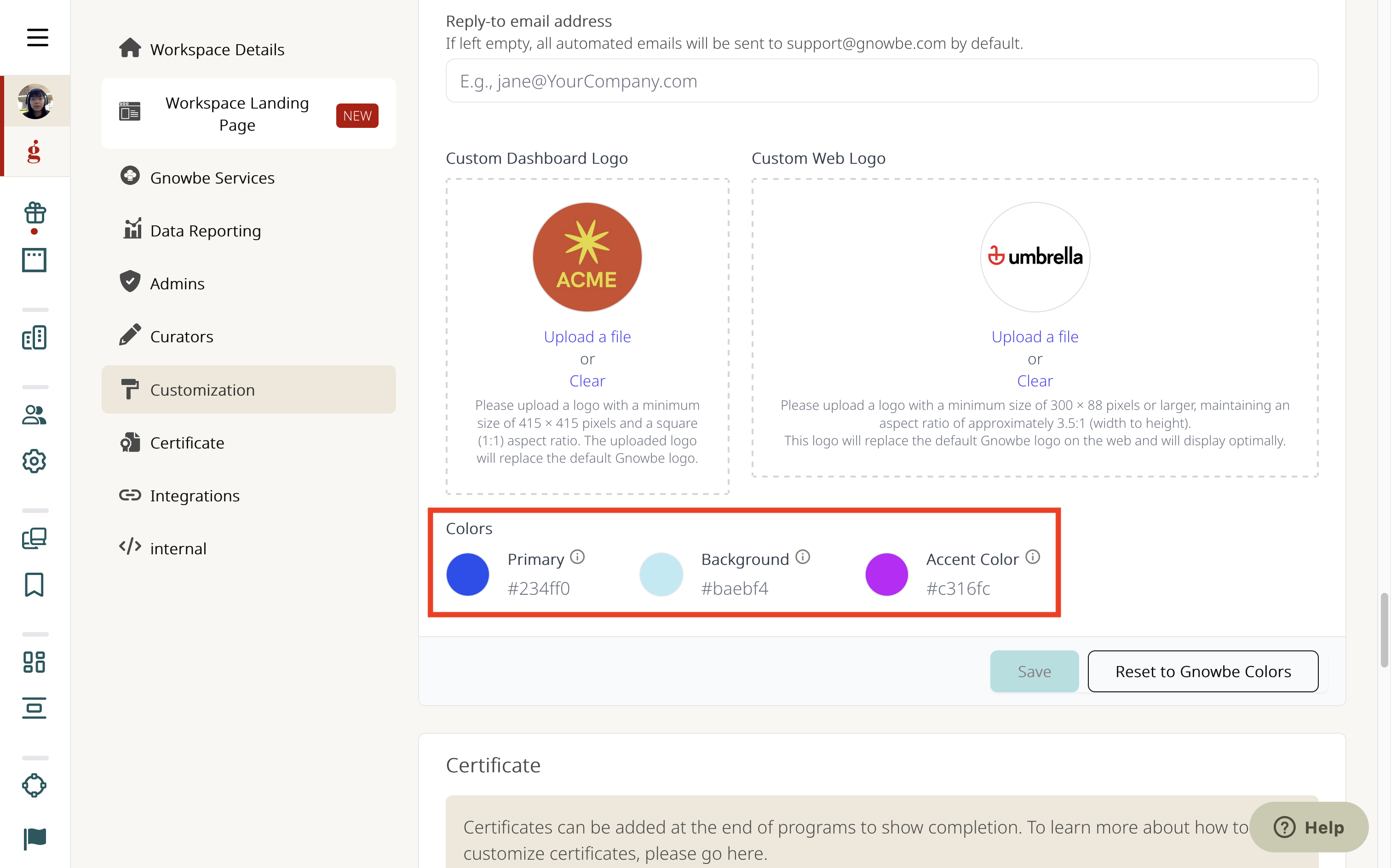Viewport: 1391px width, 868px height.
Task: Click the info icon next to Primary
Action: pos(578,557)
